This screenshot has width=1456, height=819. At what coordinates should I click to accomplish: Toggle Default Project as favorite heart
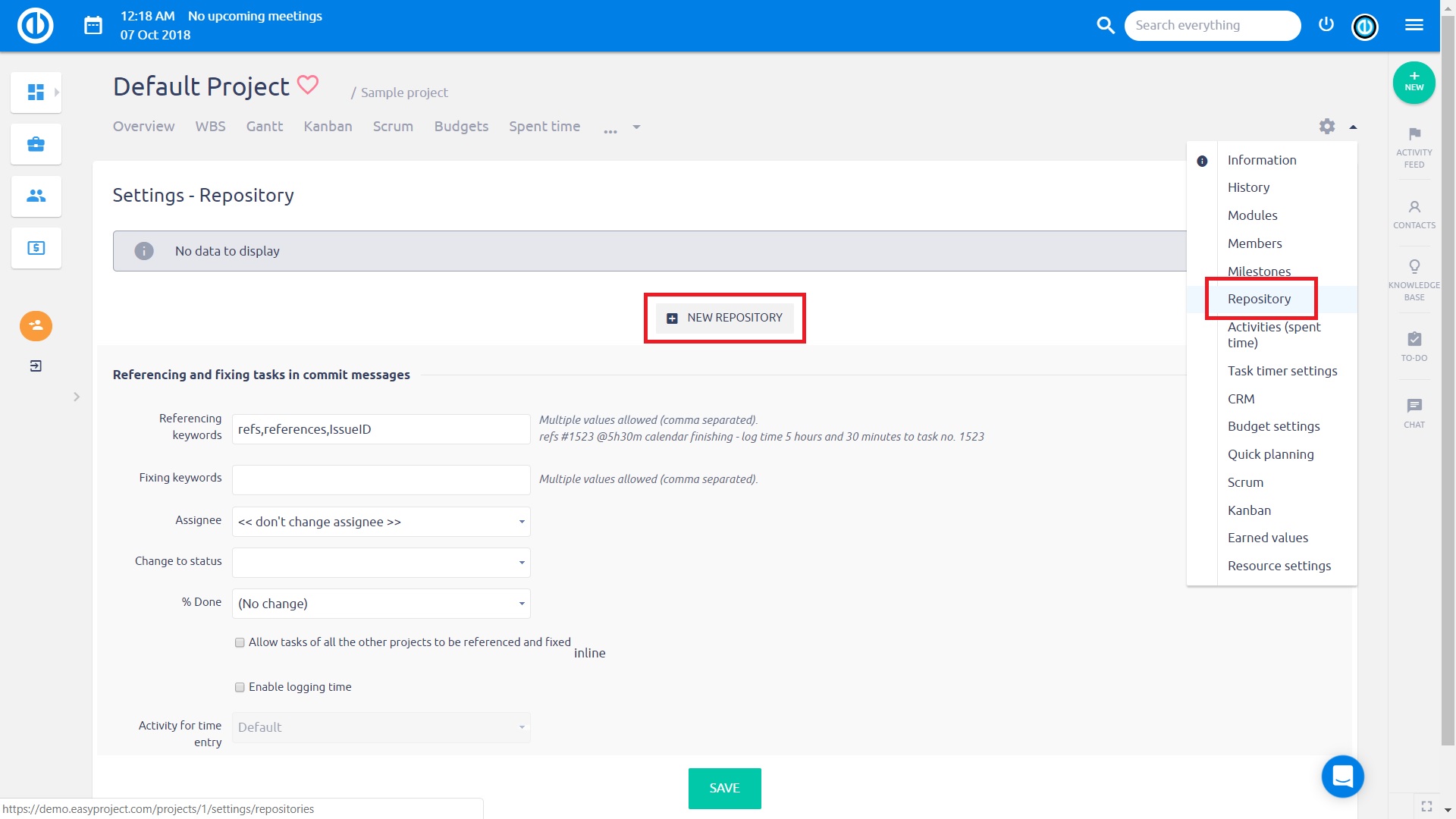click(x=306, y=85)
